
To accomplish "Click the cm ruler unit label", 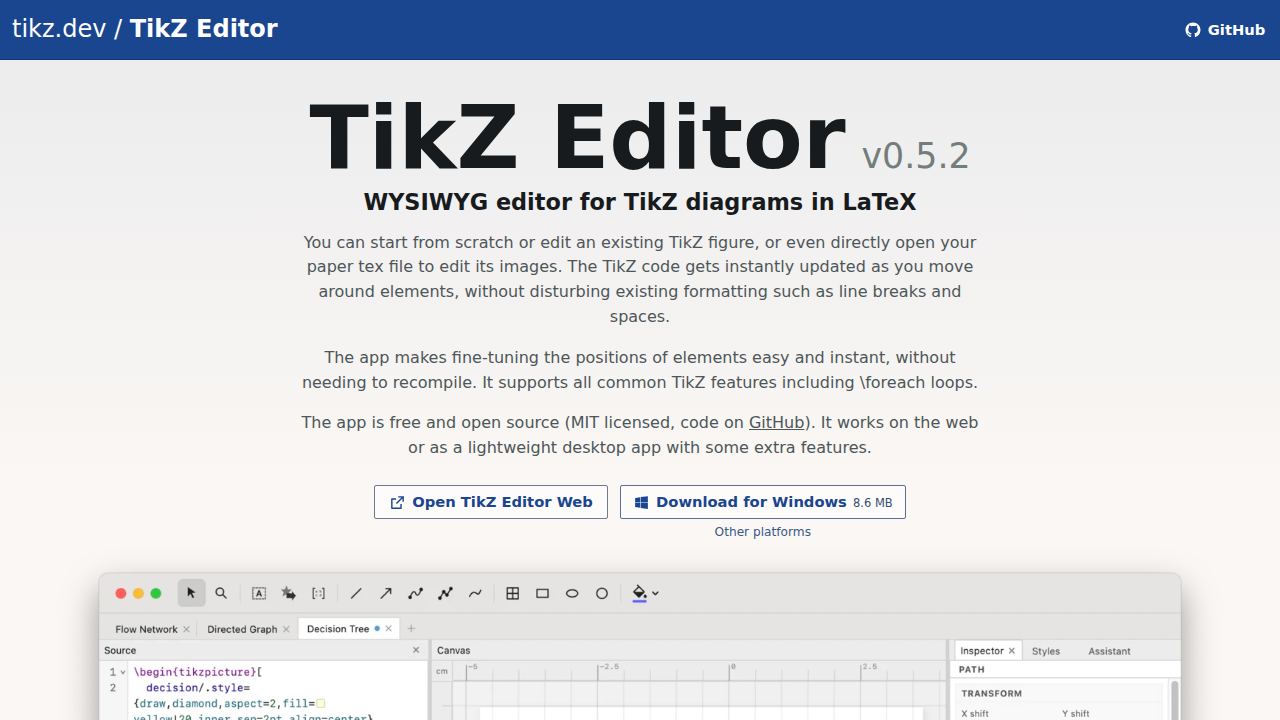I will 442,671.
